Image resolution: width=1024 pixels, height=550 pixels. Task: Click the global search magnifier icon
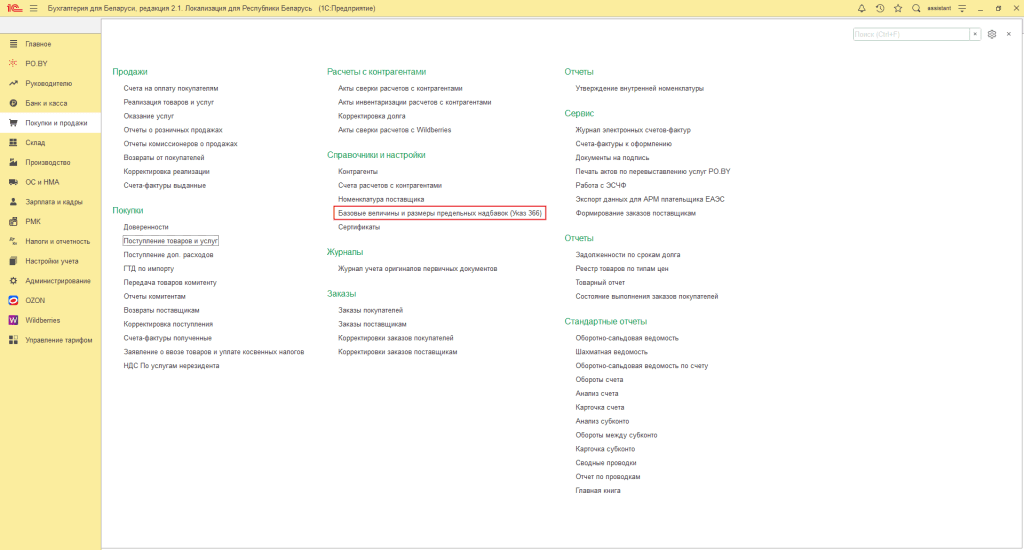pyautogui.click(x=916, y=8)
